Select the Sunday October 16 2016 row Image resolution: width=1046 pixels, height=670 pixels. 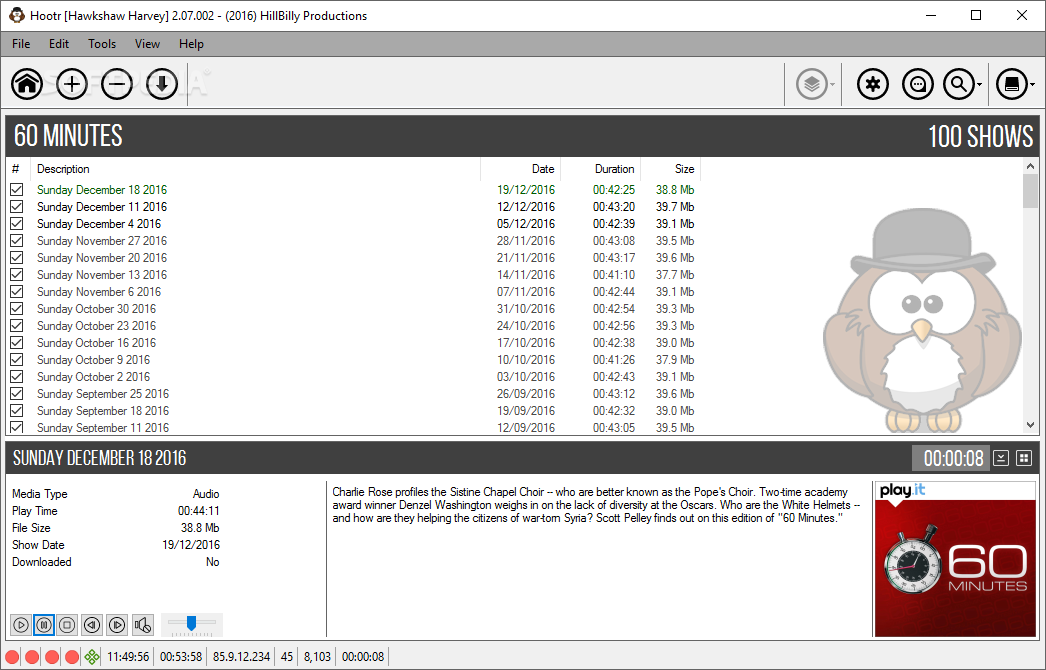point(354,343)
